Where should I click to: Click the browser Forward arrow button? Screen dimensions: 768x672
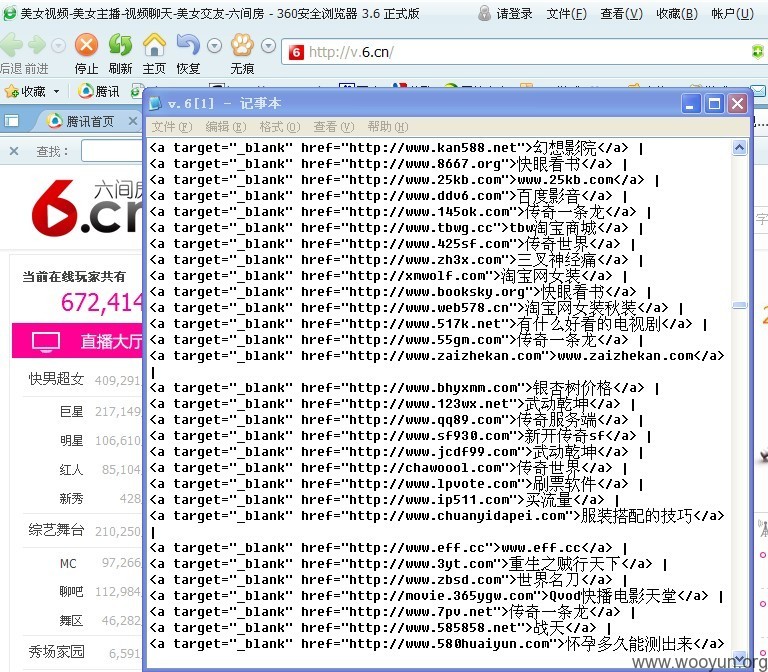[37, 45]
